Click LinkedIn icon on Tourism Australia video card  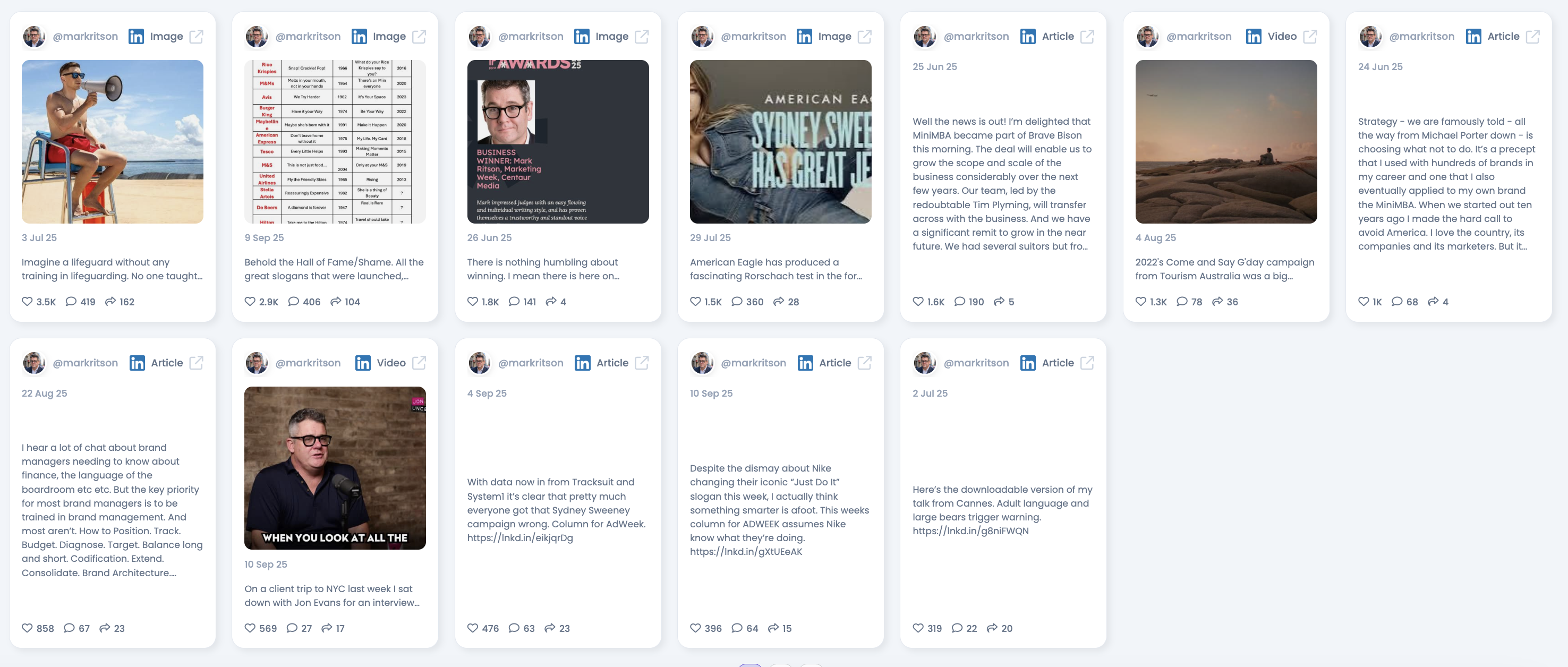click(x=1254, y=37)
